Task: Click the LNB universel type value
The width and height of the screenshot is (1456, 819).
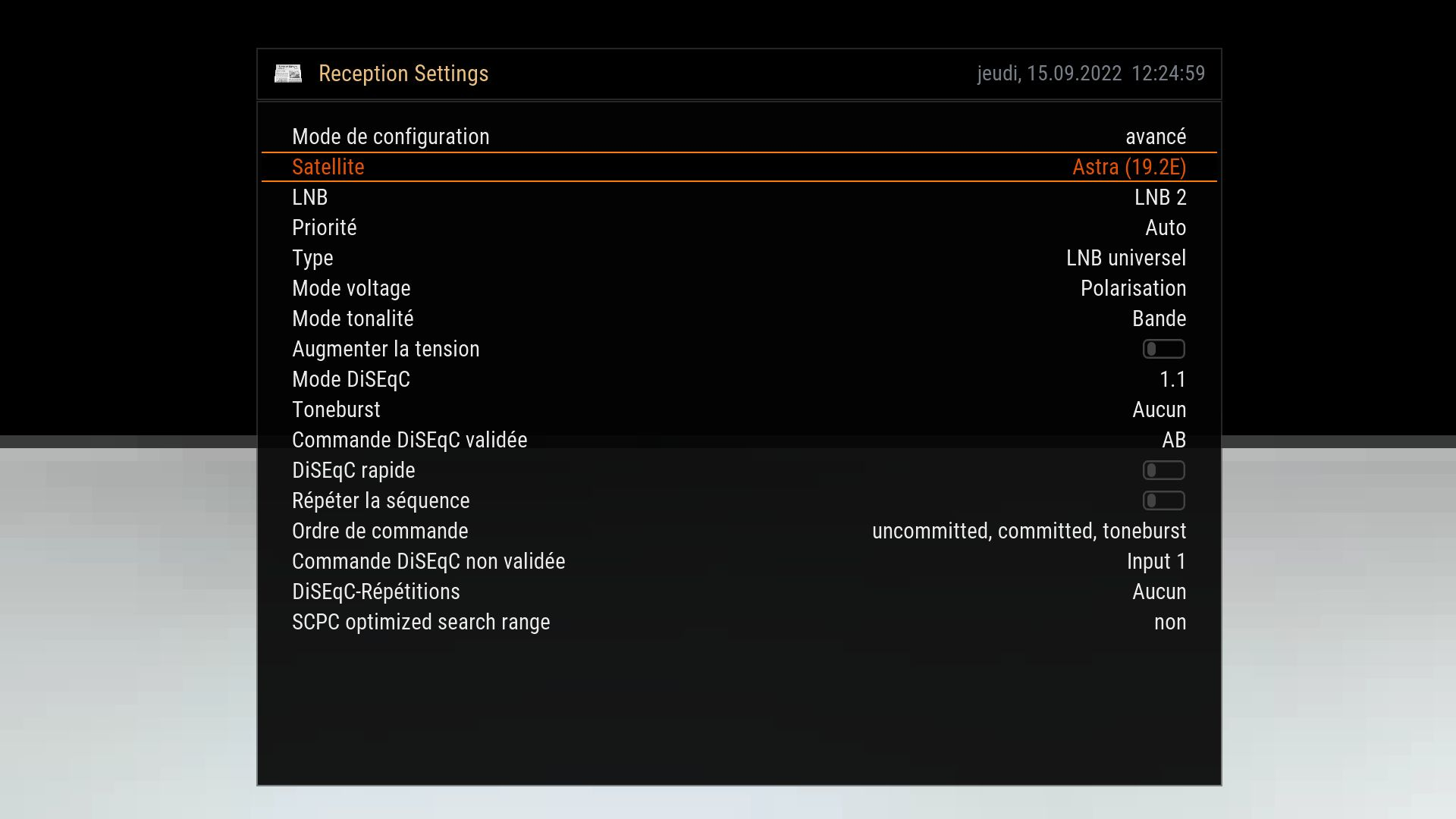Action: pos(1126,258)
